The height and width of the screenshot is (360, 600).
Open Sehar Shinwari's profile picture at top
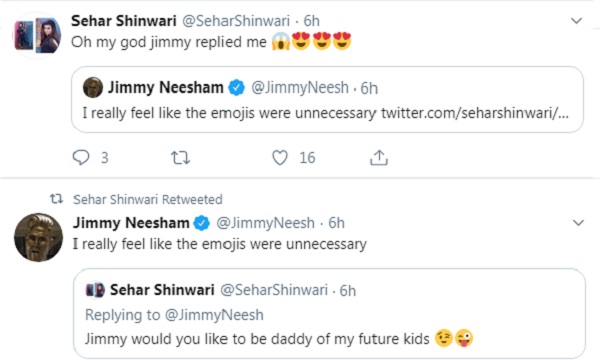(38, 36)
